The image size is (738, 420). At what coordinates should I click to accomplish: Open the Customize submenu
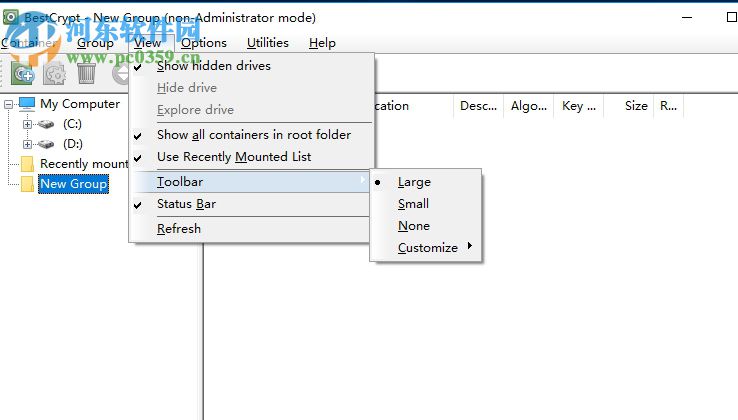point(425,248)
